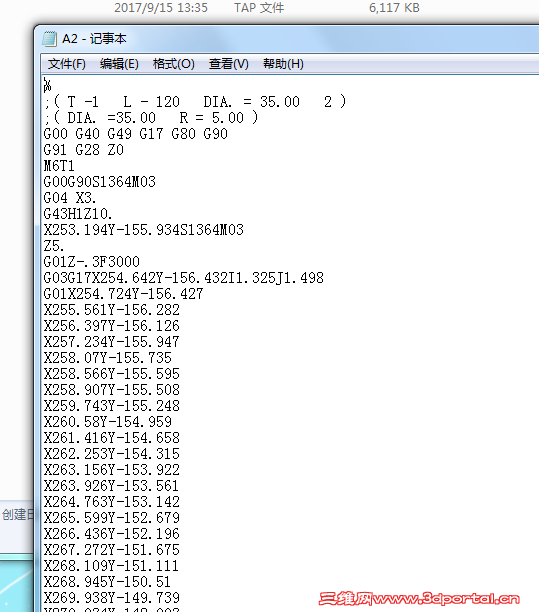Click the G01X254.724Y-156.427 line
The image size is (539, 612).
pyautogui.click(x=123, y=294)
